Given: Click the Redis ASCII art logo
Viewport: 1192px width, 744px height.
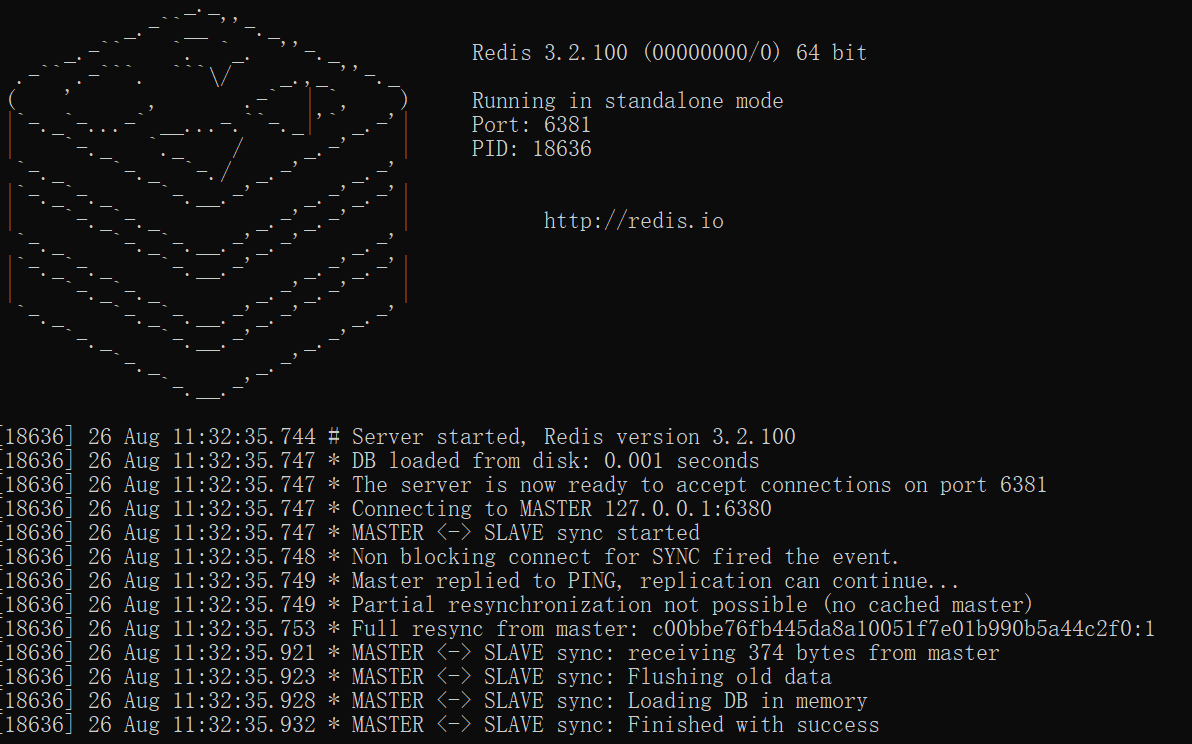Looking at the screenshot, I should [x=208, y=203].
